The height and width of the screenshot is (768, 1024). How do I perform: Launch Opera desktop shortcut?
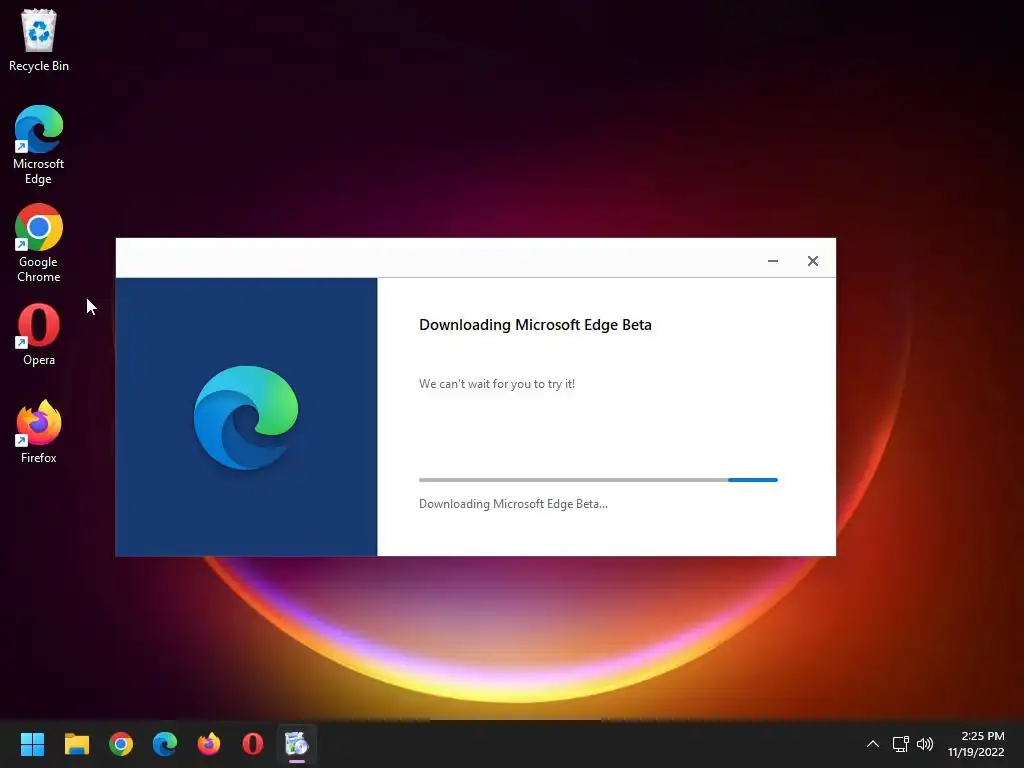pyautogui.click(x=39, y=334)
